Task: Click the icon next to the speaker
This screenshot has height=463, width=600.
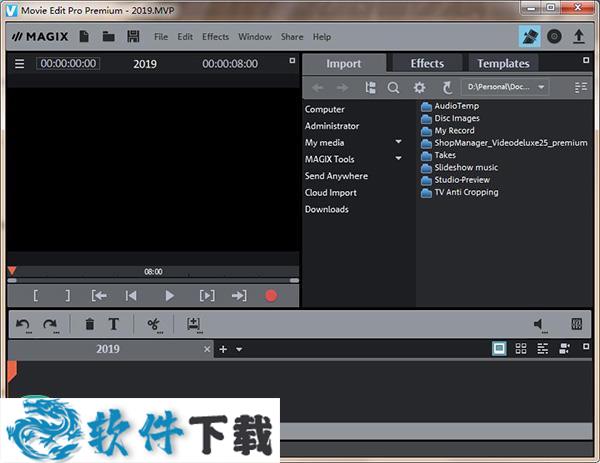Action: coord(577,324)
